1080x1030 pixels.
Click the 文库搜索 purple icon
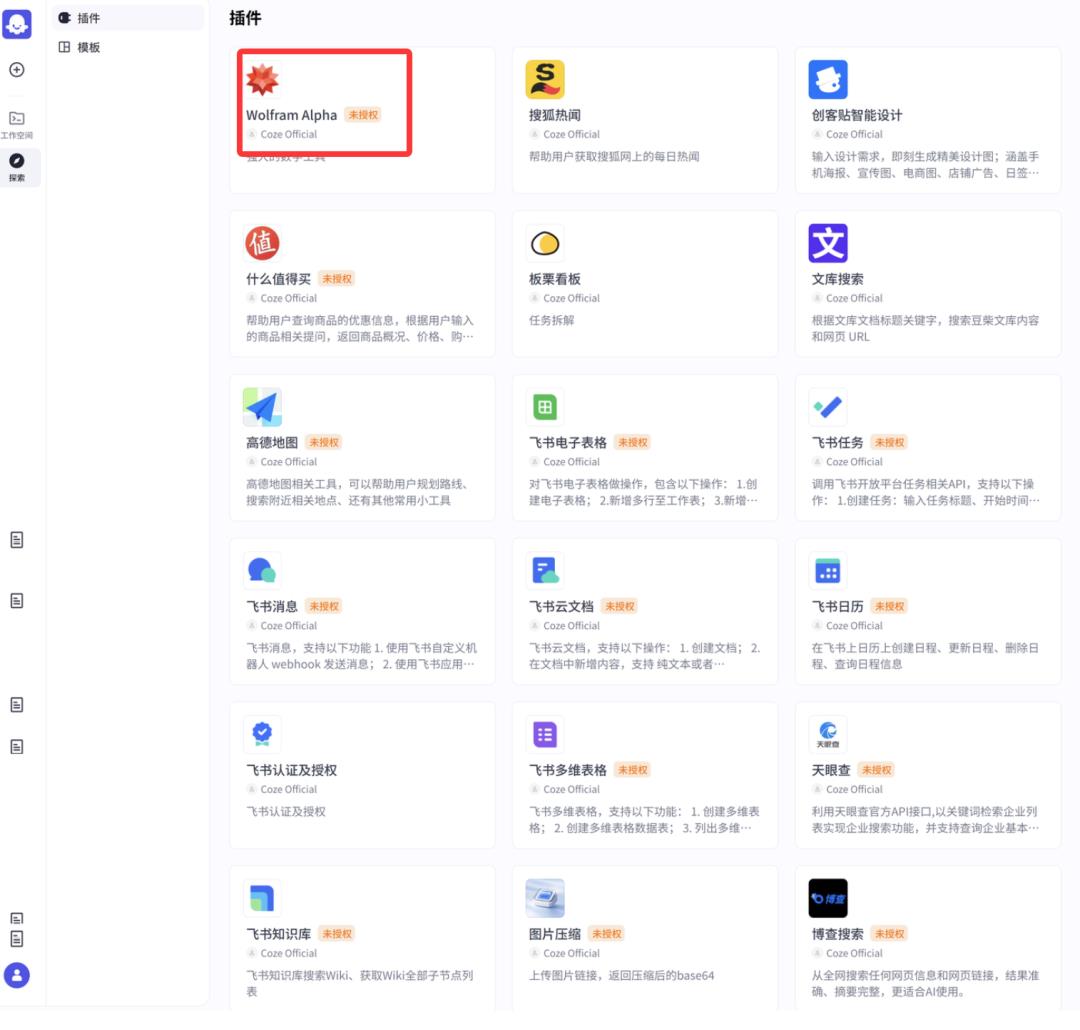pyautogui.click(x=828, y=243)
